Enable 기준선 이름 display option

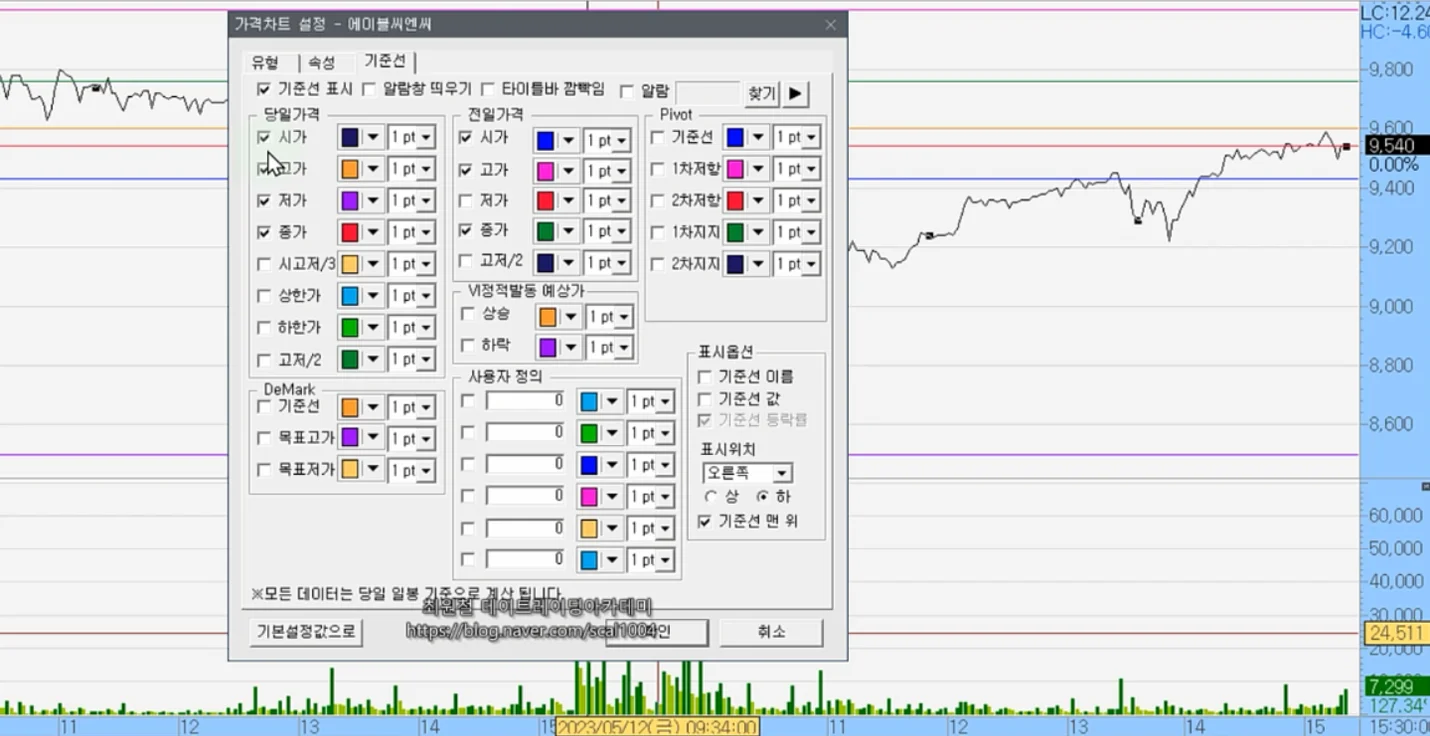(x=705, y=377)
